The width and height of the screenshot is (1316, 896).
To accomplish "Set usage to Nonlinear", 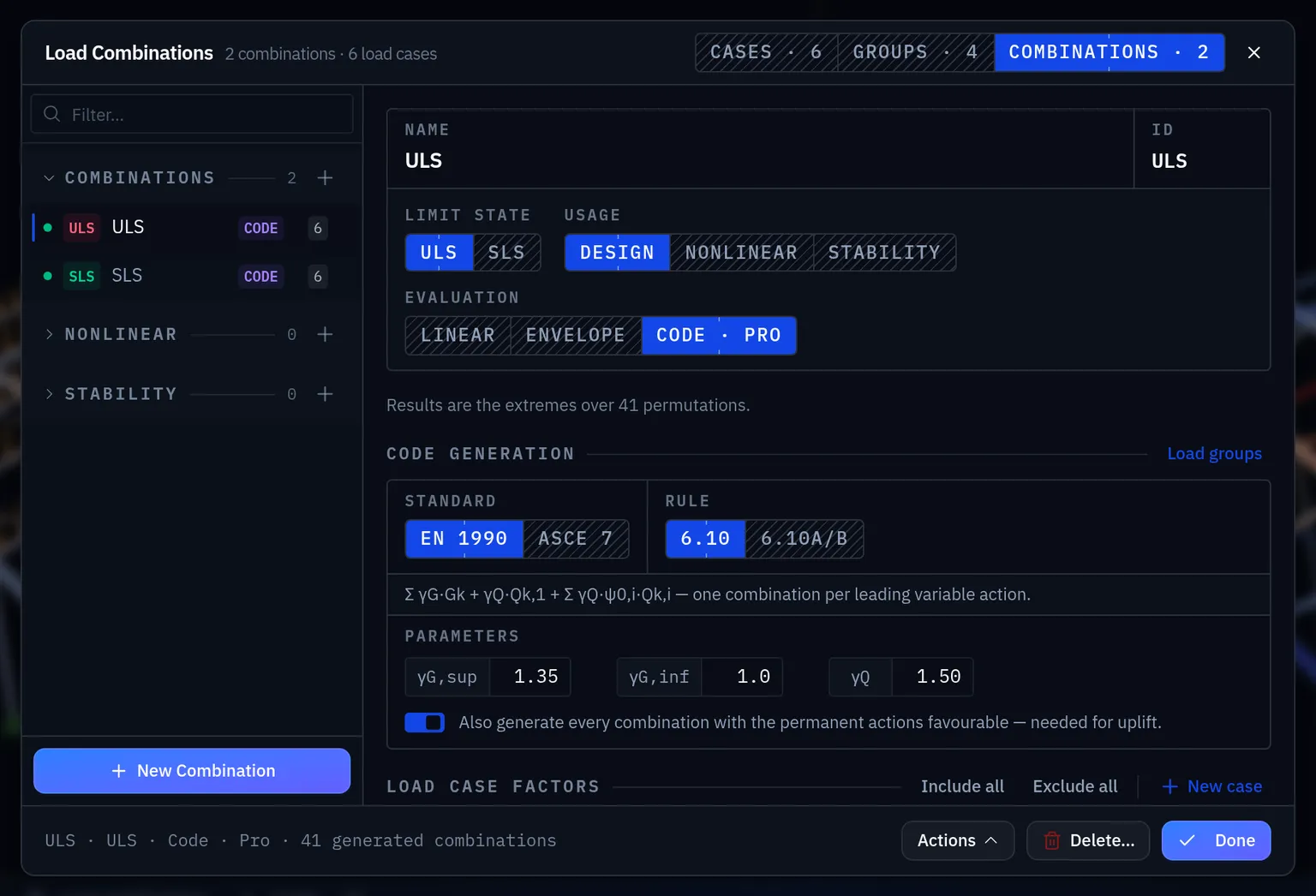I will pos(741,253).
